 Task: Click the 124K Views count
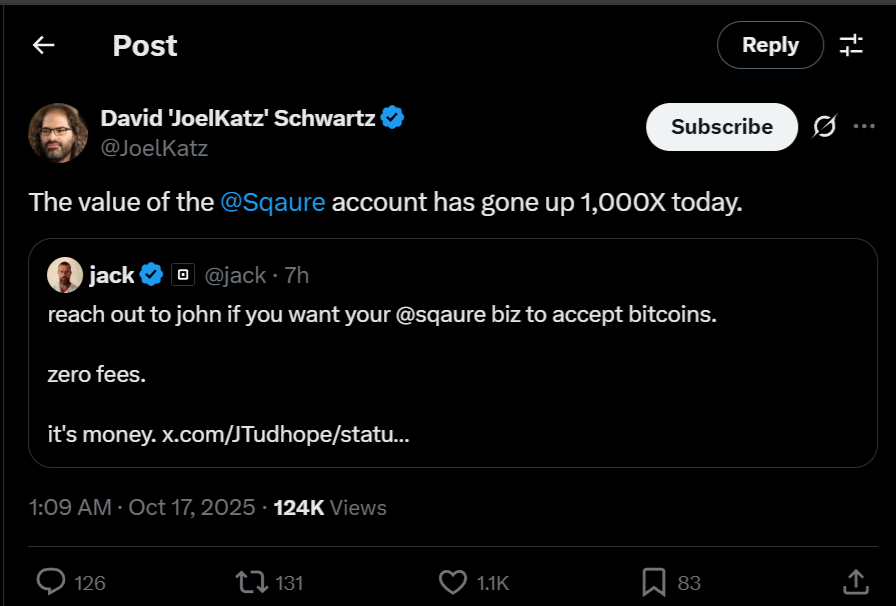tap(330, 508)
